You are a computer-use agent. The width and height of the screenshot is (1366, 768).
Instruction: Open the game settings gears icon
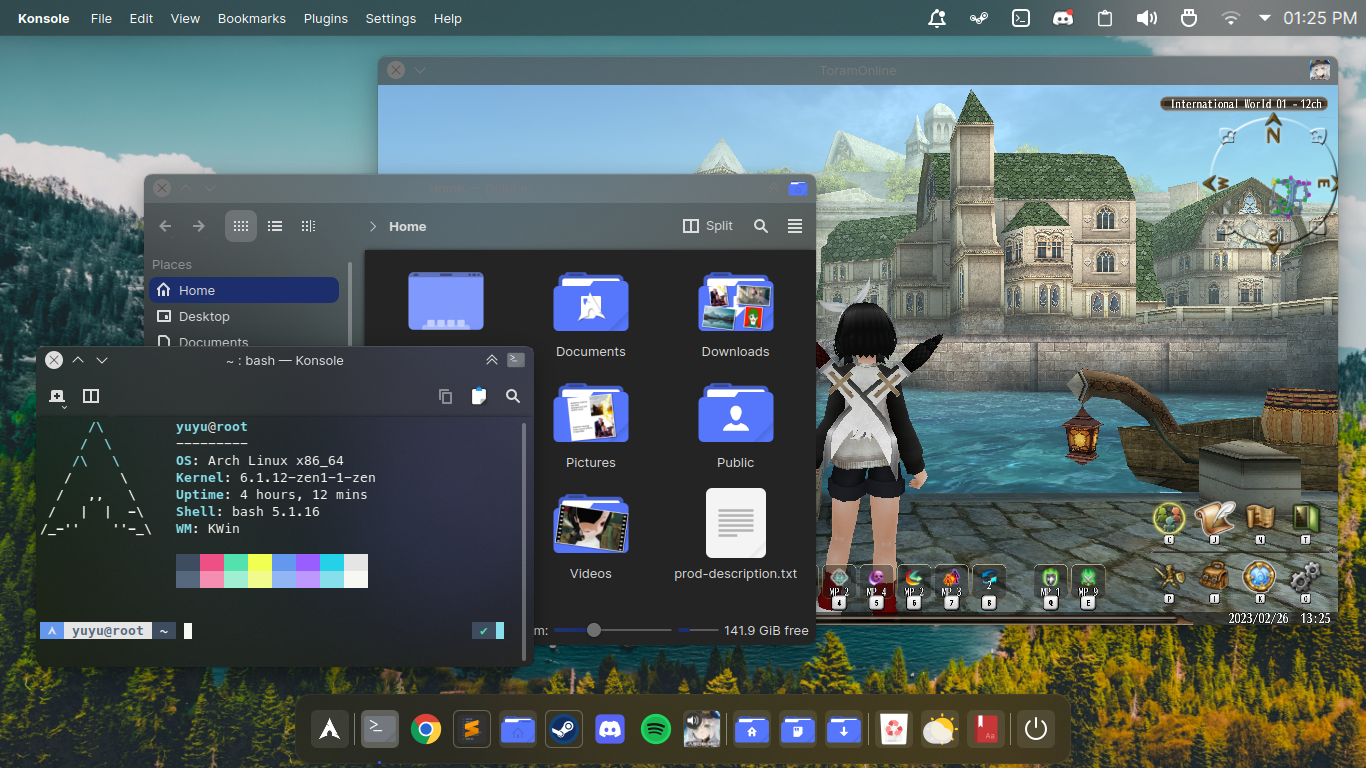coord(1305,579)
